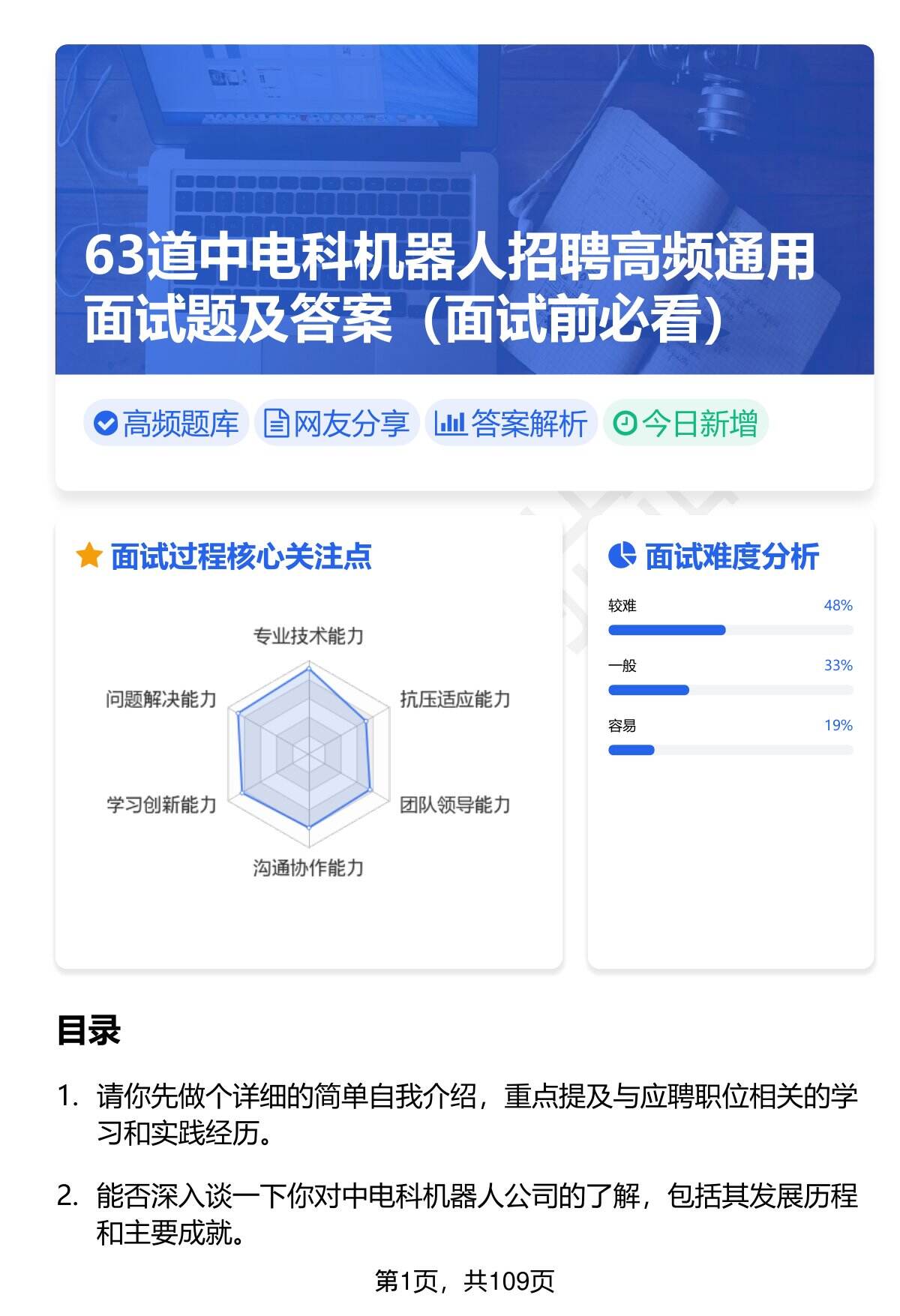900x1316 pixels.
Task: Click the 团队领导能力 radar label
Action: click(454, 805)
